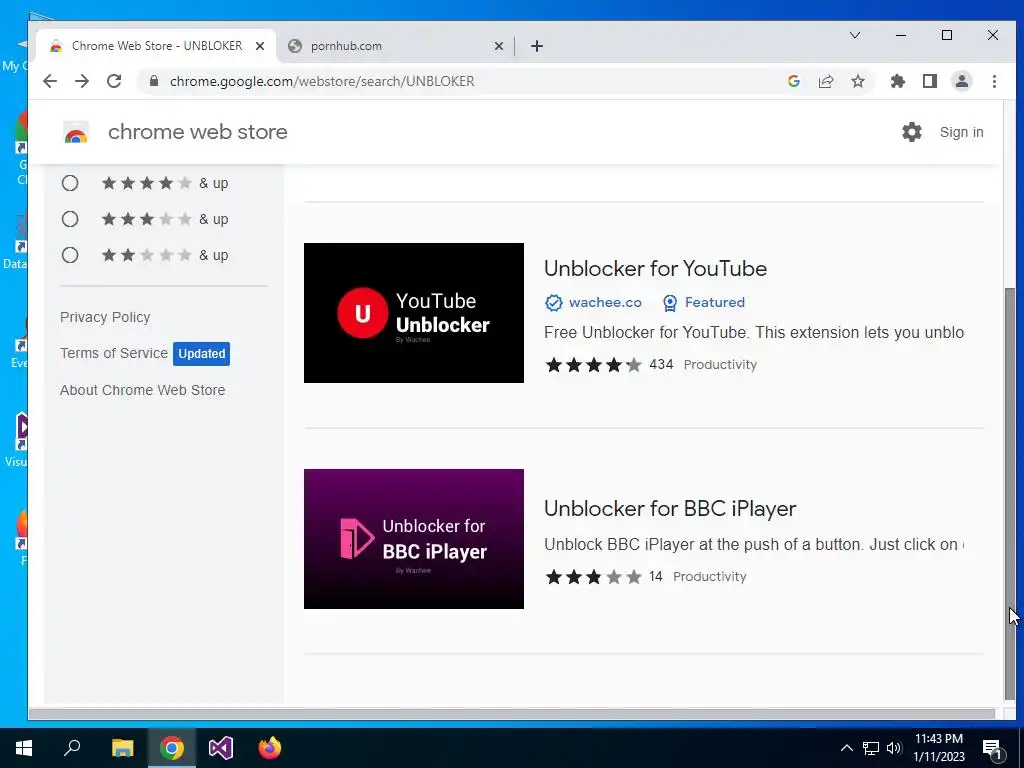Click the wachee.co verified publisher link

click(594, 302)
